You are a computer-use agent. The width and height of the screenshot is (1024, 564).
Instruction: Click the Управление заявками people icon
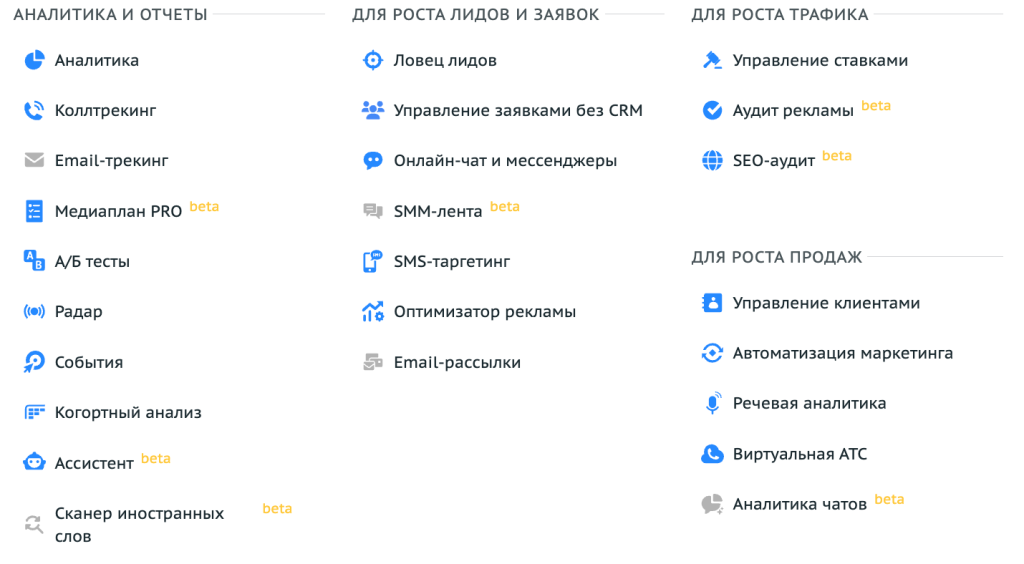tap(373, 110)
